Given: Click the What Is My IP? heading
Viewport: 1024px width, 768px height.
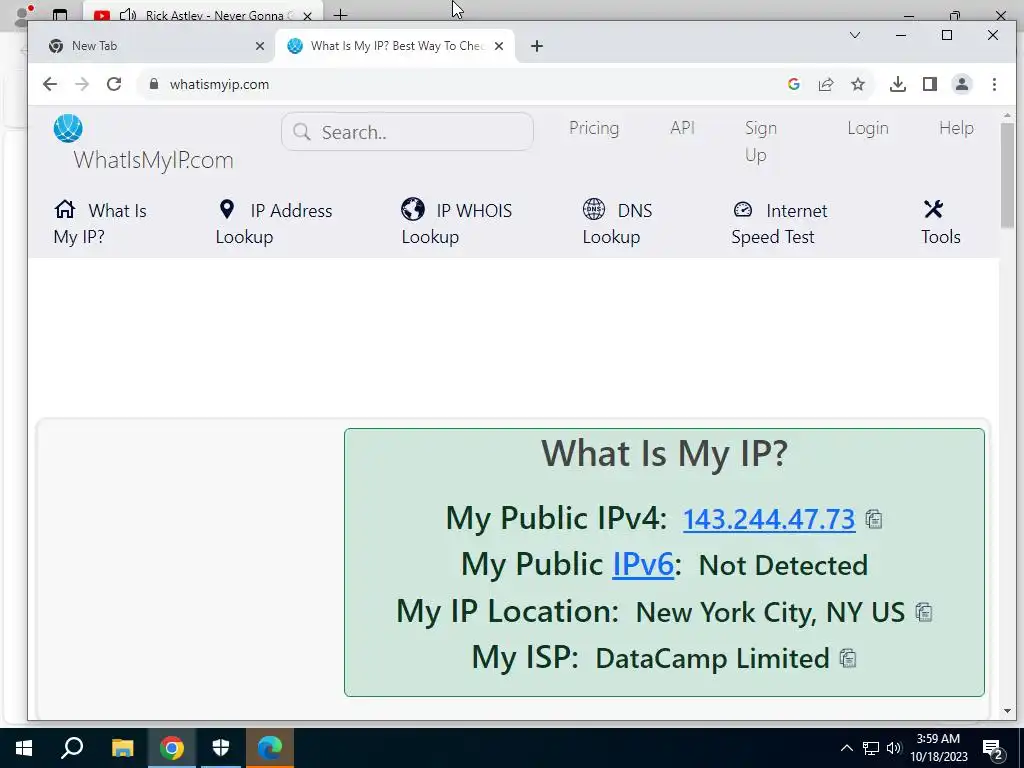Looking at the screenshot, I should [x=665, y=454].
